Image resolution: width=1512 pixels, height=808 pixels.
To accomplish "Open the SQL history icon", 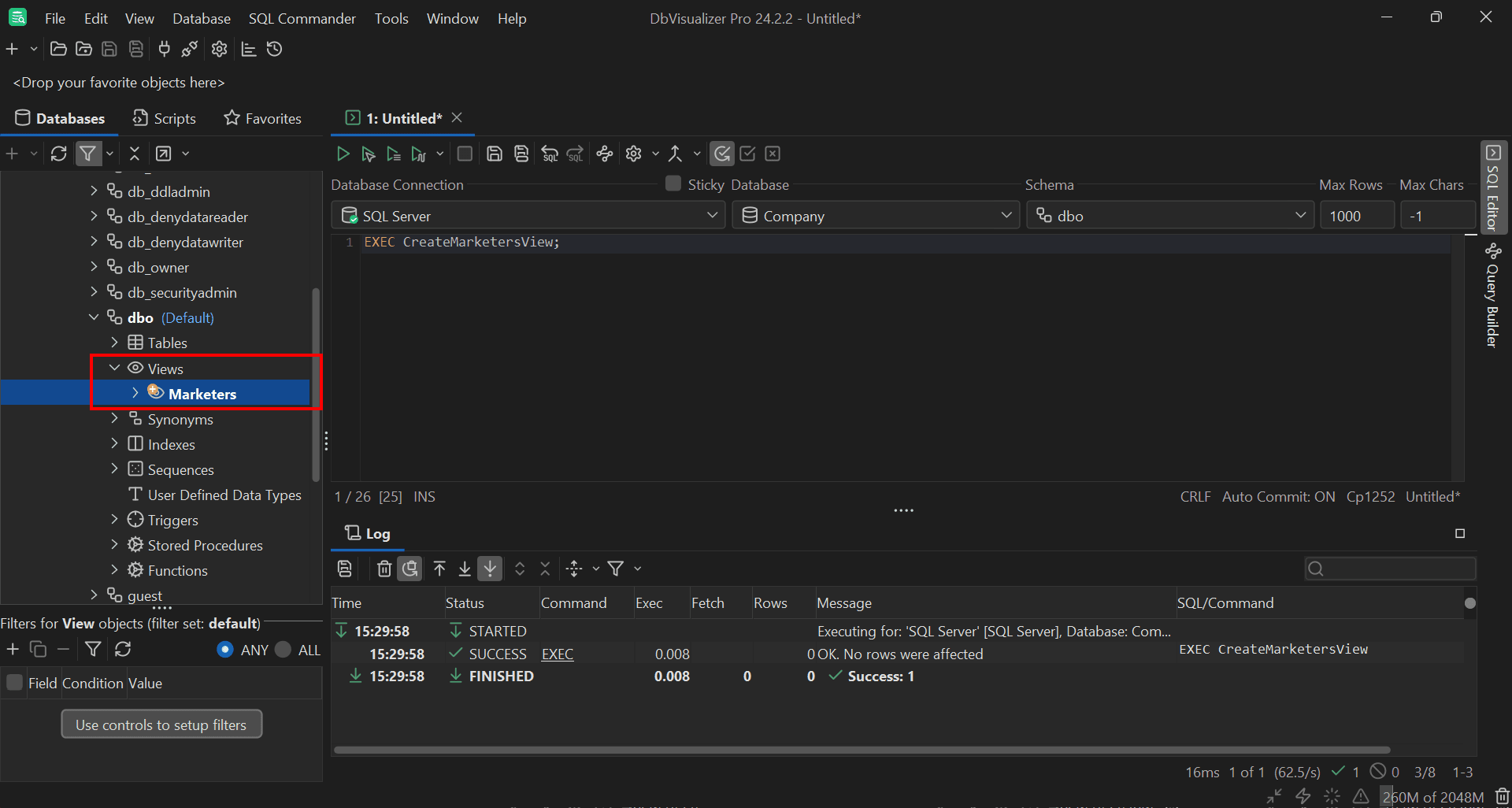I will [274, 49].
